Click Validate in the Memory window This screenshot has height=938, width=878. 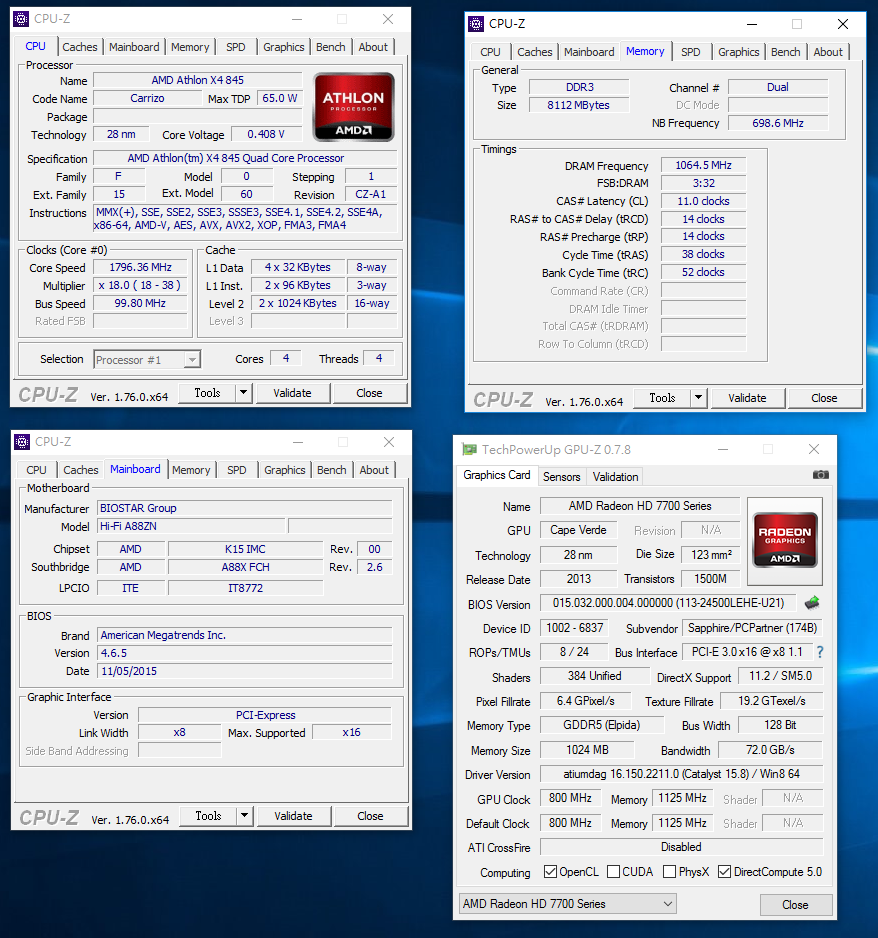(747, 398)
